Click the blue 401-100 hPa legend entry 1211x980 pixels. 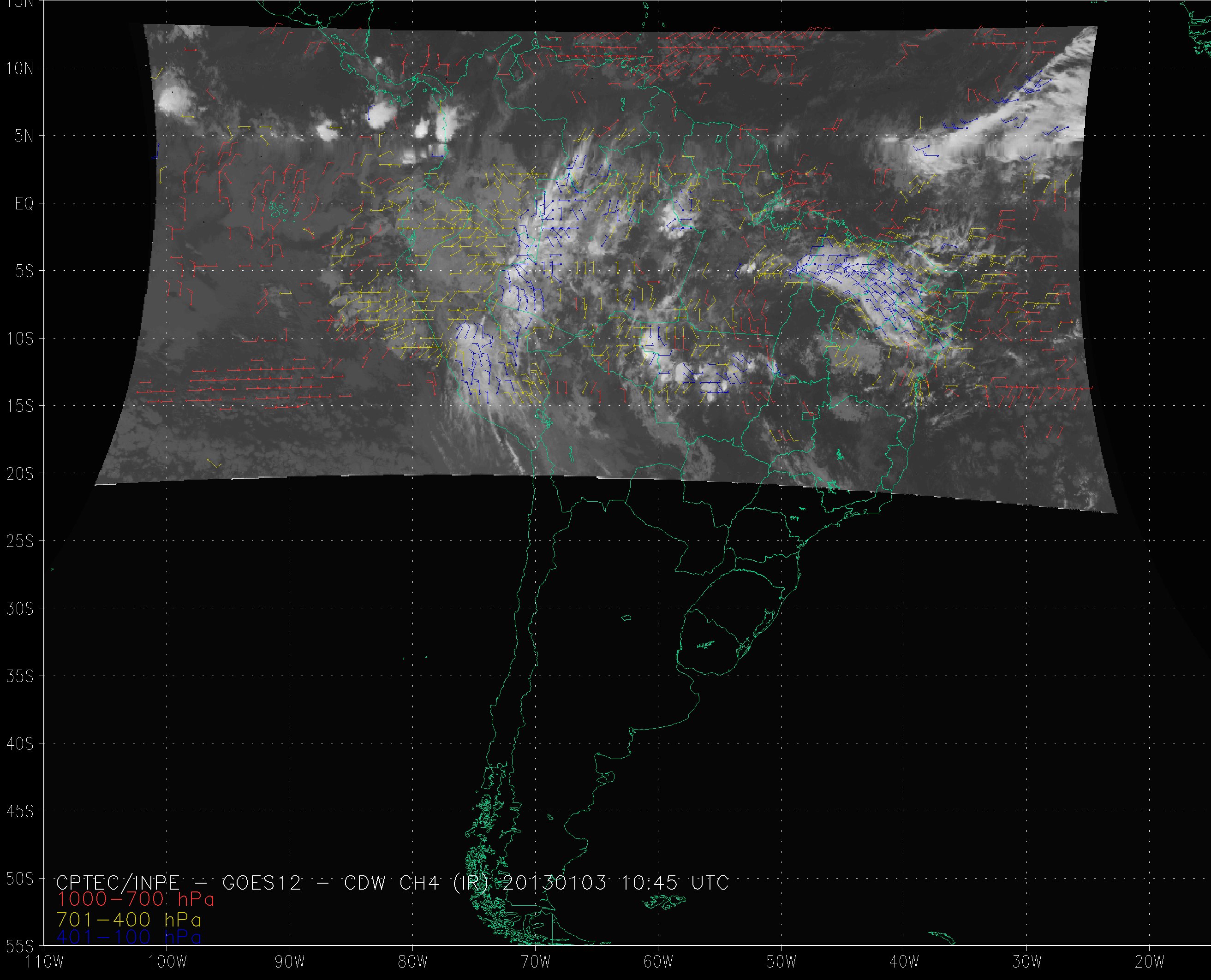(129, 937)
